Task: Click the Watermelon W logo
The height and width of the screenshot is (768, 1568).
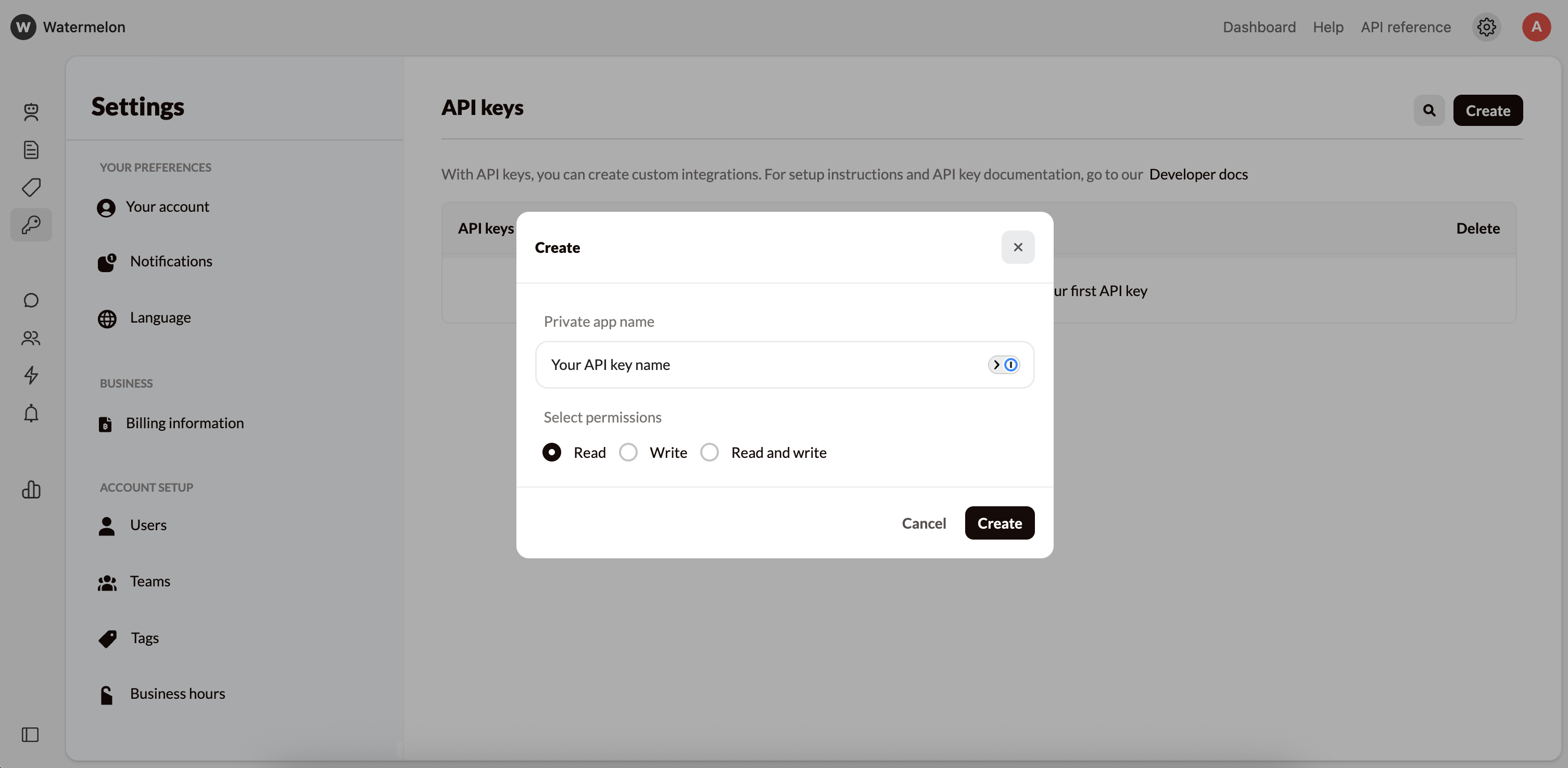Action: tap(24, 27)
